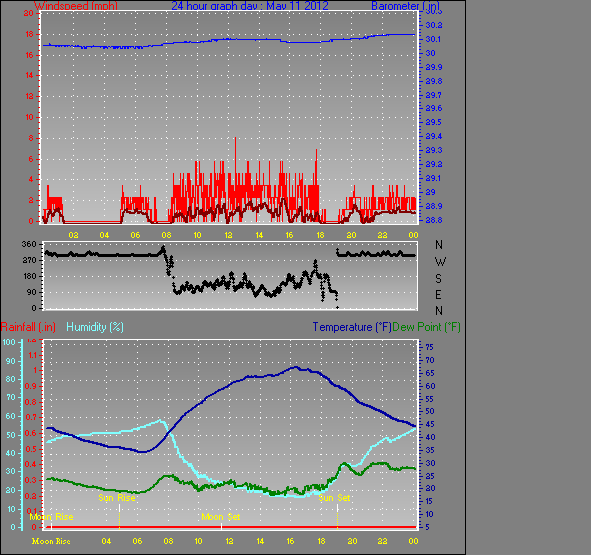Click the '29.3' barometer axis value
The image size is (591, 555).
pos(434,150)
